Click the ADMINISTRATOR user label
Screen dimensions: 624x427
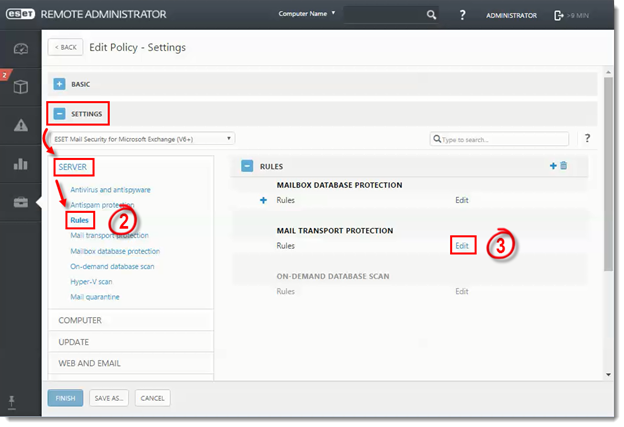point(511,16)
